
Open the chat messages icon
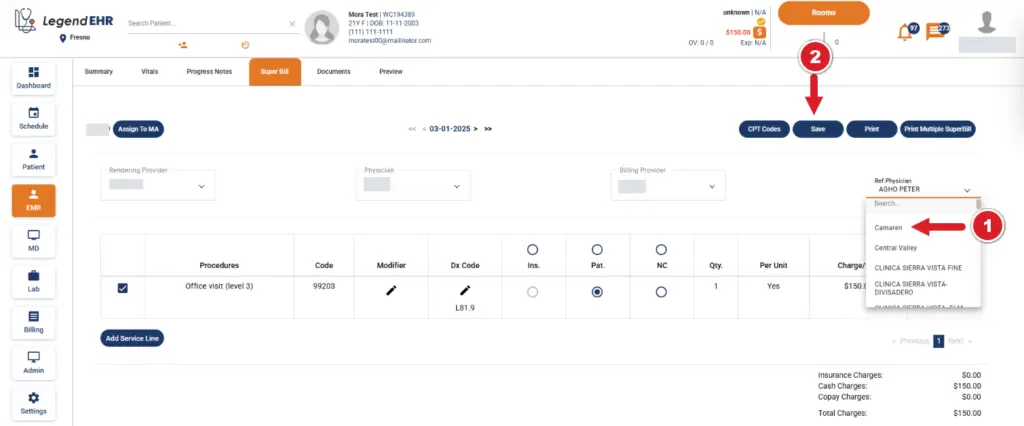(x=935, y=31)
